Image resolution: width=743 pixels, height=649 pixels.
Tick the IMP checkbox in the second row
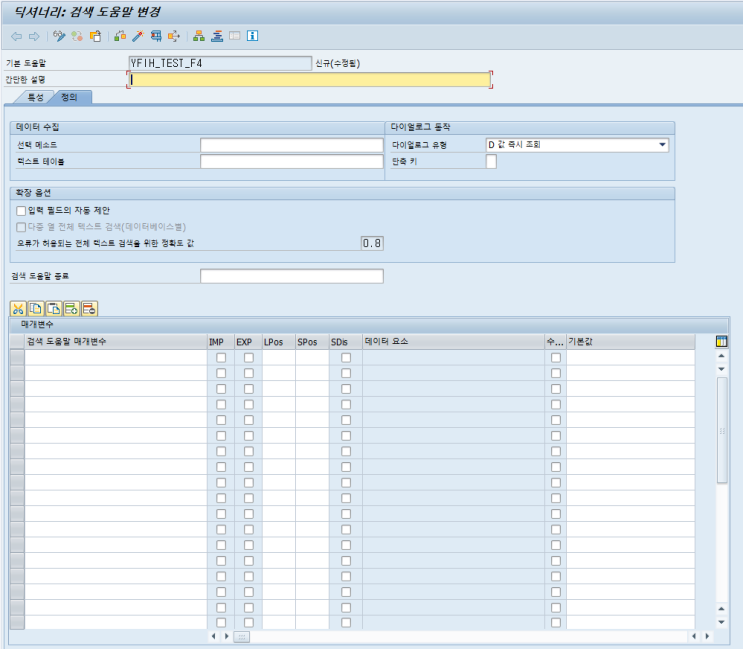pyautogui.click(x=221, y=373)
